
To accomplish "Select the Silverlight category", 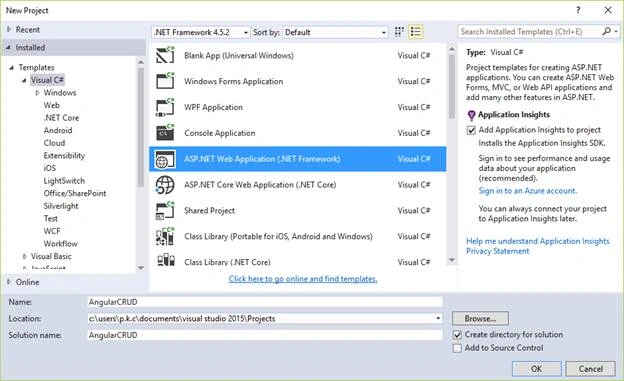I will click(61, 206).
